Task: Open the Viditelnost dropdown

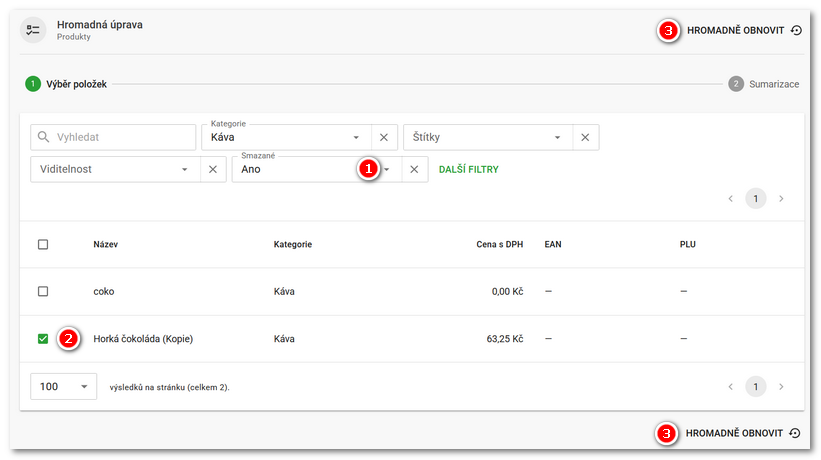Action: coord(114,169)
